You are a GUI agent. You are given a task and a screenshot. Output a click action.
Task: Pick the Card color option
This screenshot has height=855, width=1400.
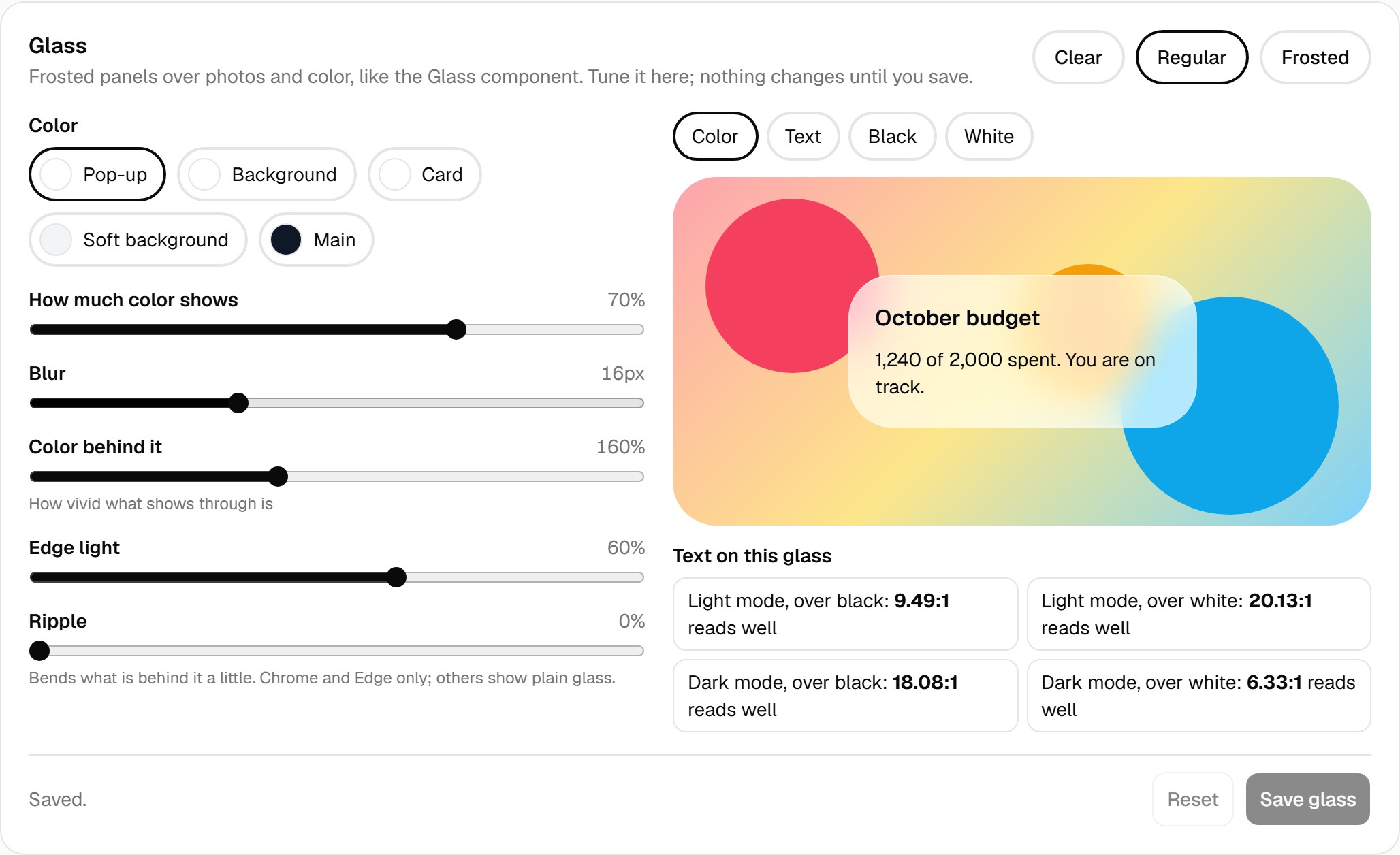pos(425,174)
